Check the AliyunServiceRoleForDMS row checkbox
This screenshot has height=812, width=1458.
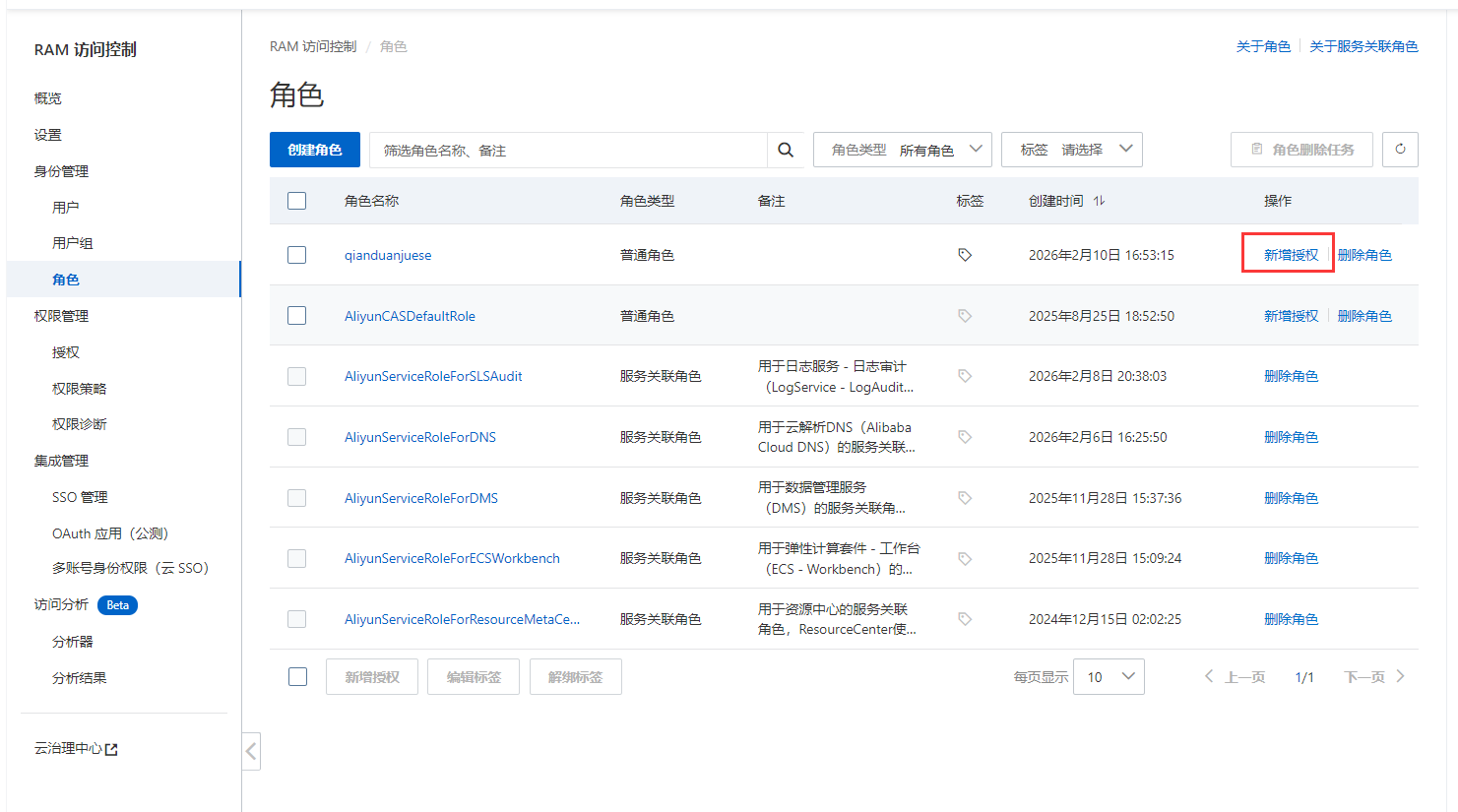[296, 498]
